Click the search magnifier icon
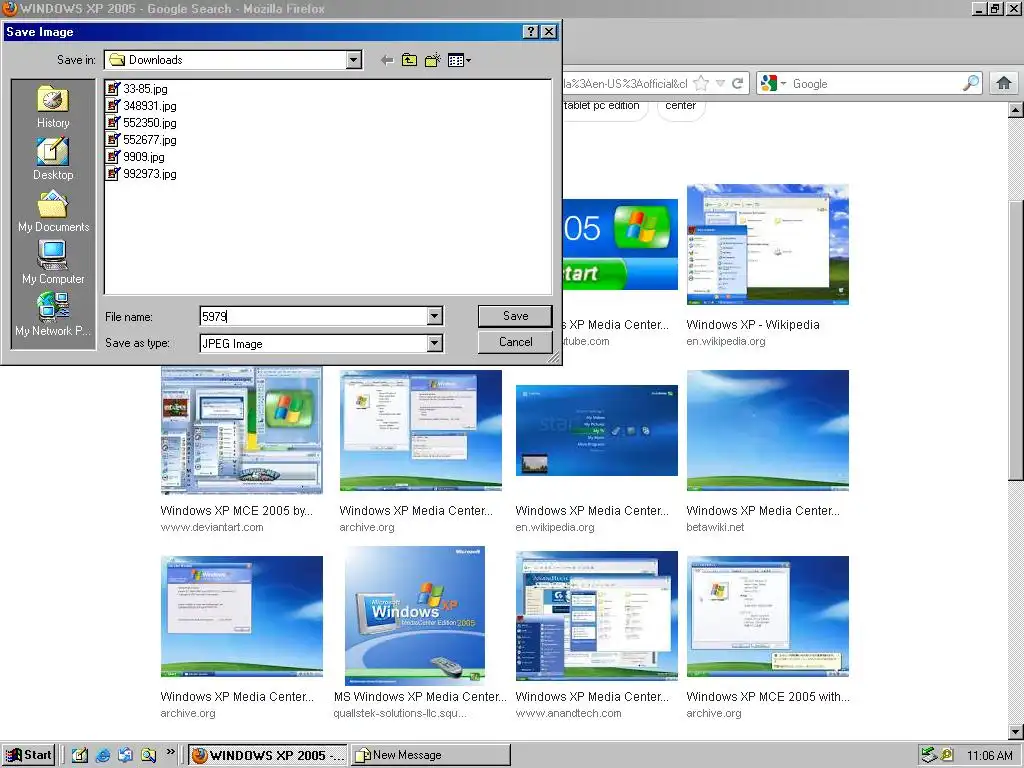Screen dimensions: 1024x768 [x=971, y=84]
